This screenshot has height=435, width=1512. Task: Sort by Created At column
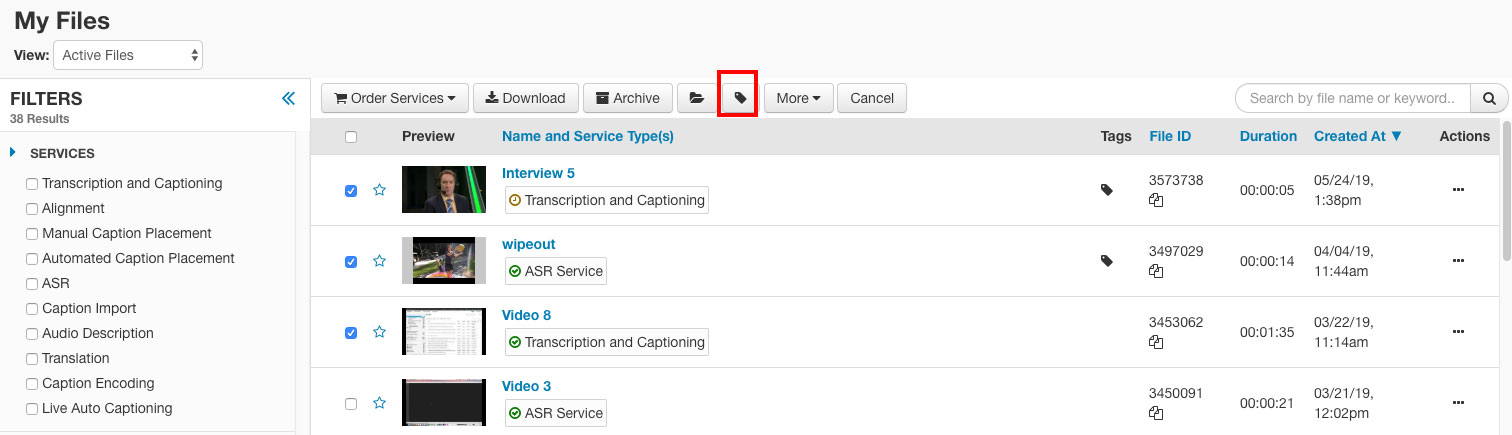1358,136
